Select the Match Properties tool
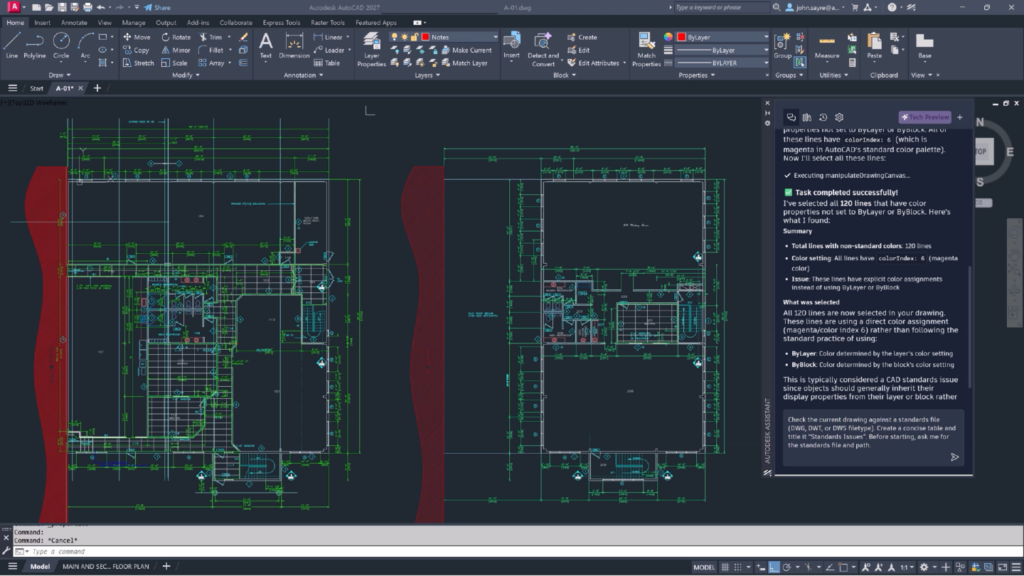The height and width of the screenshot is (576, 1024). (646, 49)
